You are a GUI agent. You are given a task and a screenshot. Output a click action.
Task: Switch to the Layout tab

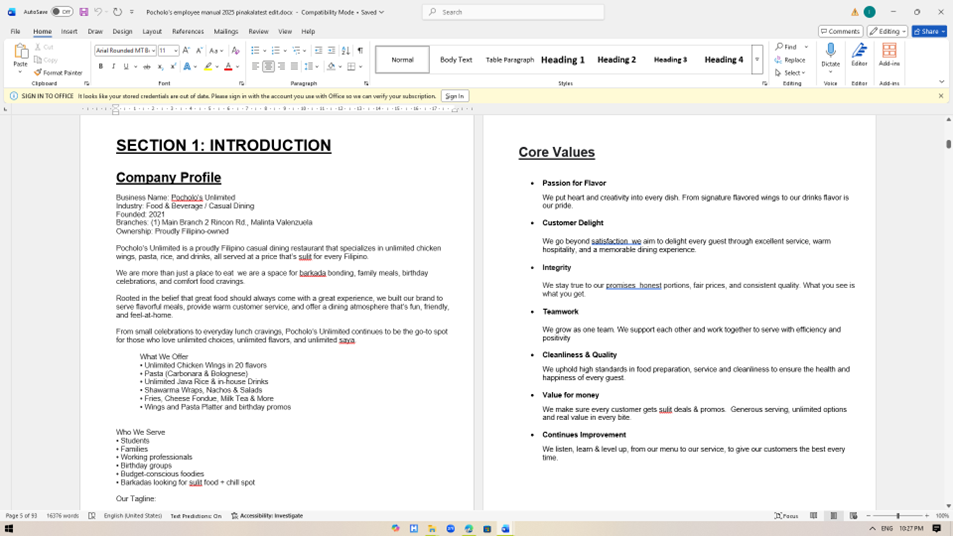coord(152,32)
